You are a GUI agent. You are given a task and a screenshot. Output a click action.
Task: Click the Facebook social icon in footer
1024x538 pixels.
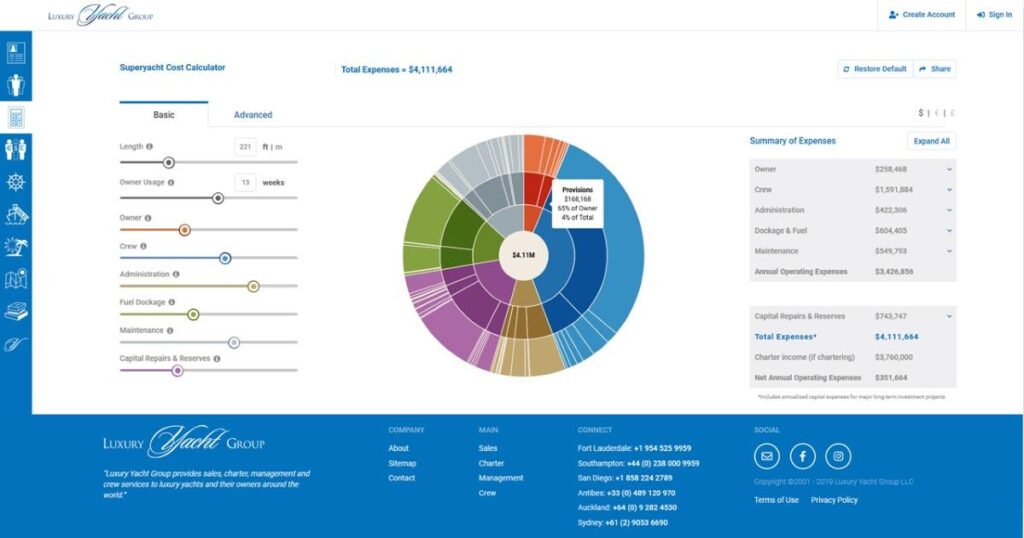802,456
